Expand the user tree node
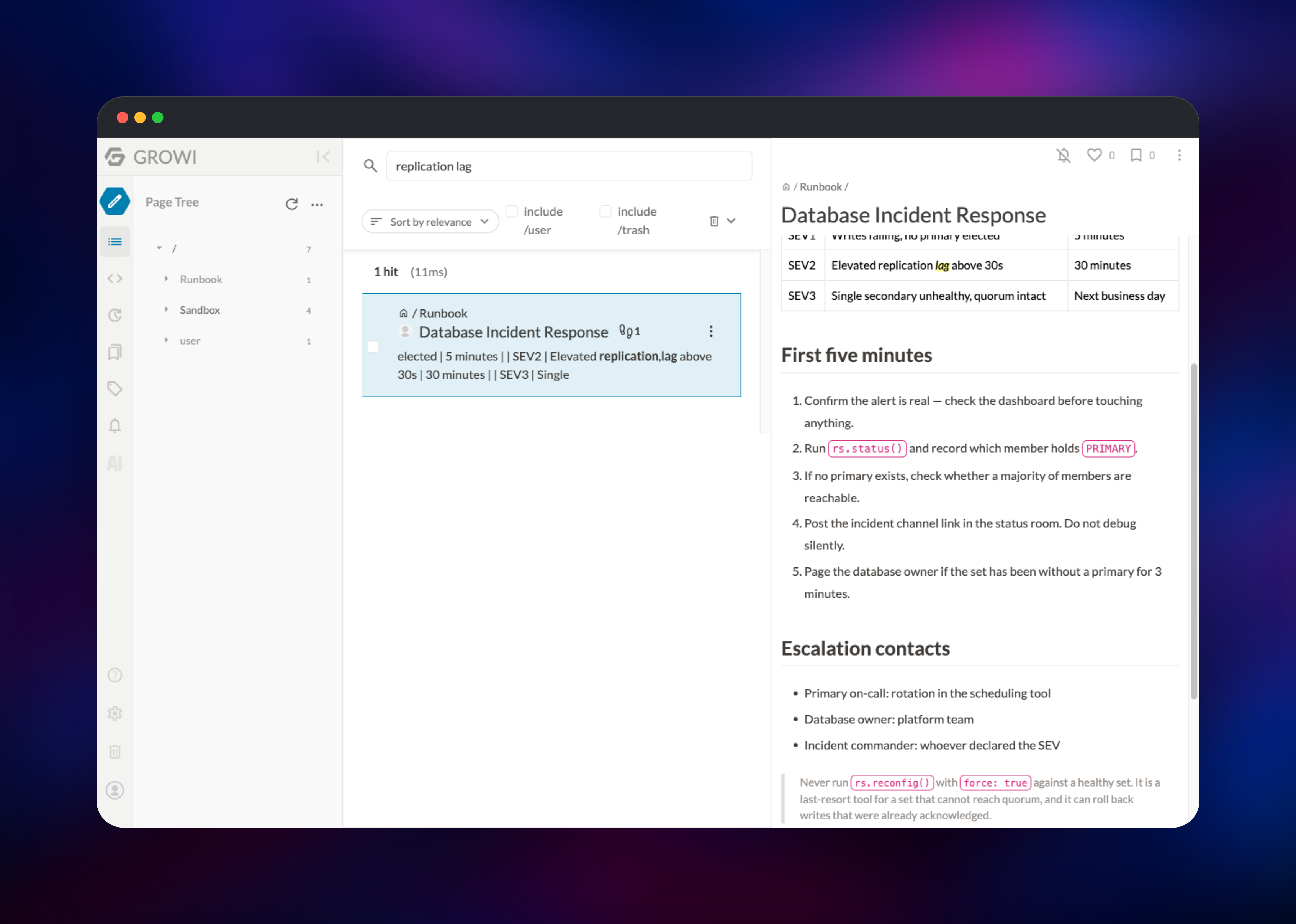 click(166, 340)
